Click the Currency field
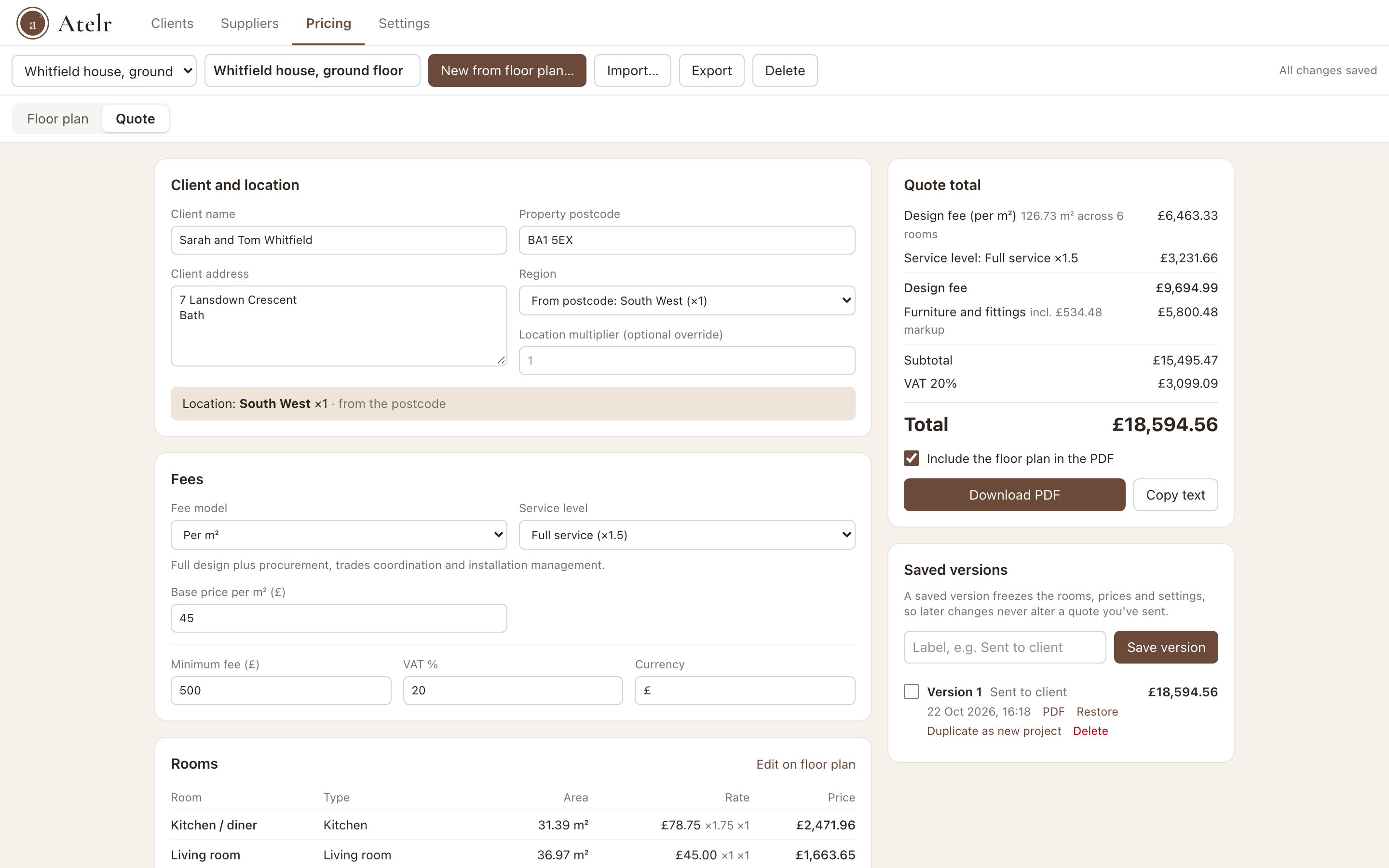 [745, 691]
